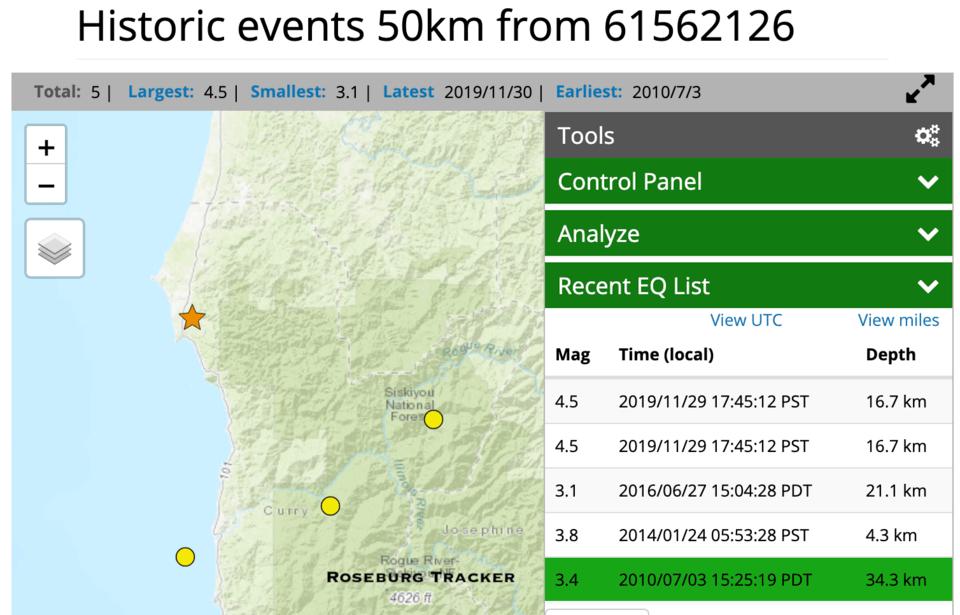This screenshot has width=960, height=615.
Task: Zoom in on the map
Action: point(46,148)
